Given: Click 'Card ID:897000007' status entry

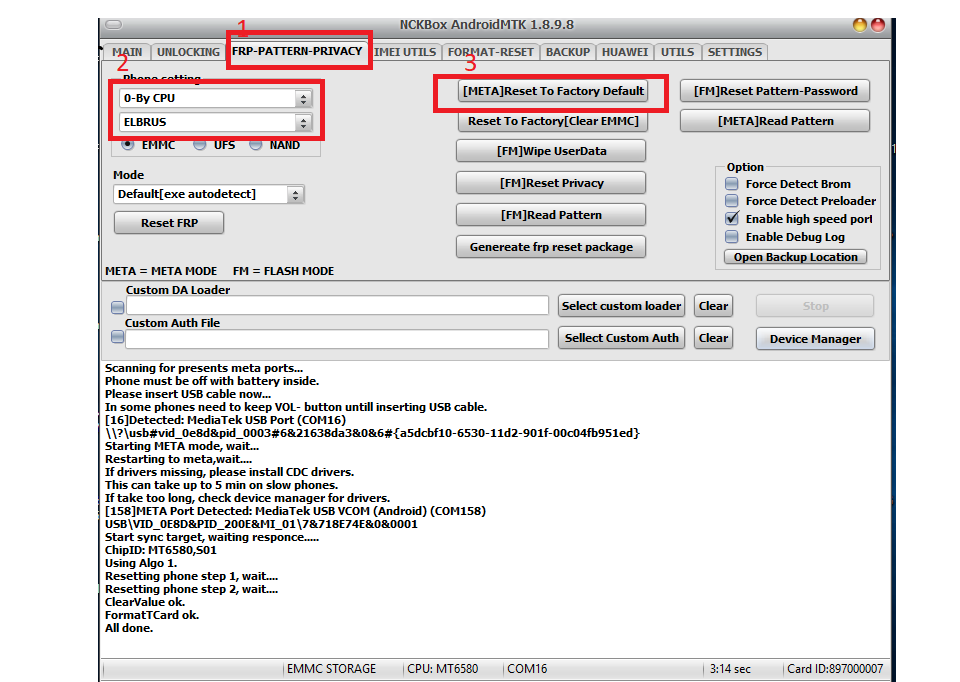Looking at the screenshot, I should tap(835, 669).
